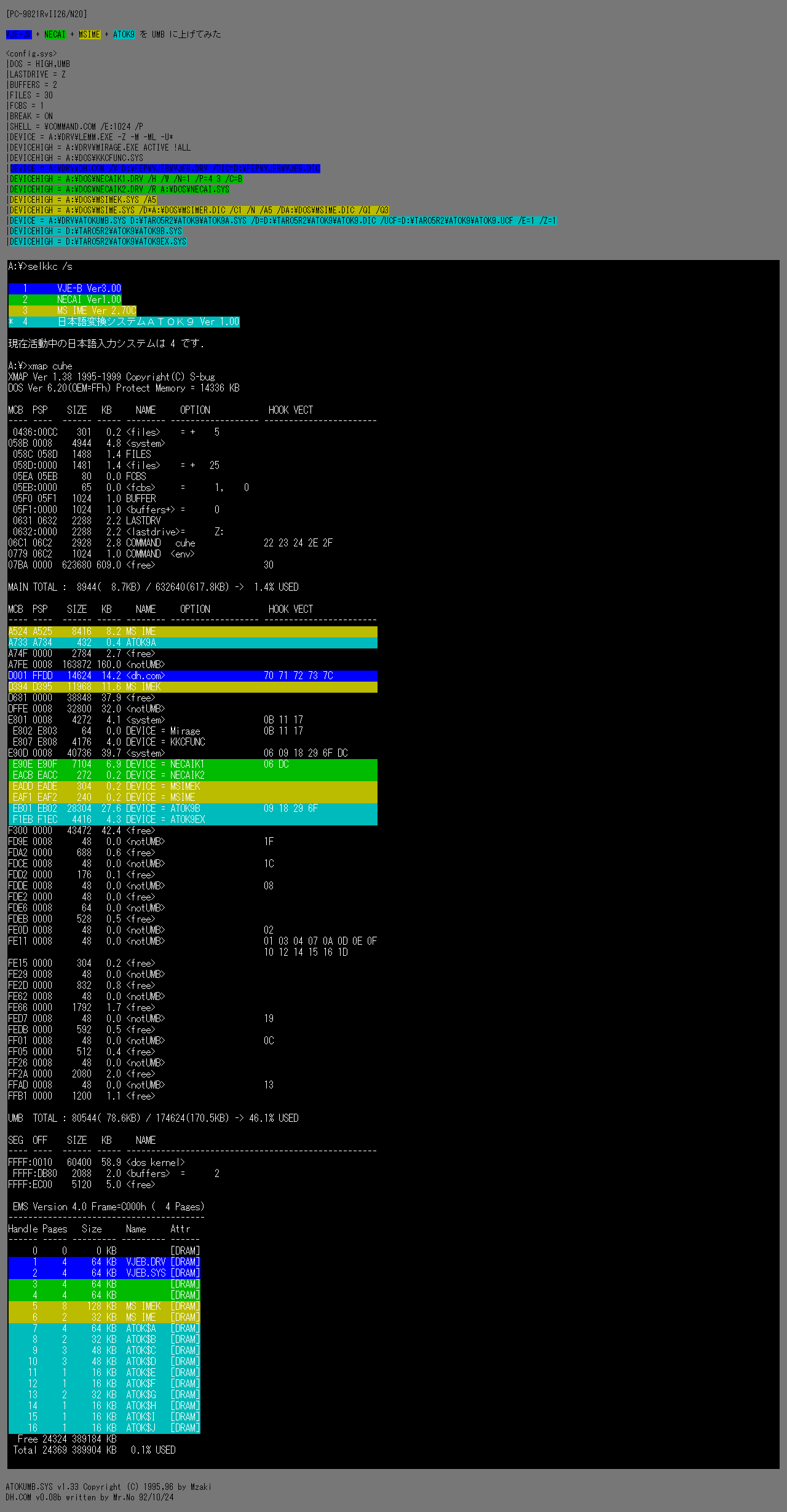Click the yellow EAF1 EAF2 DEVICE = MSIME row
This screenshot has height=1512, width=787.
pyautogui.click(x=192, y=798)
